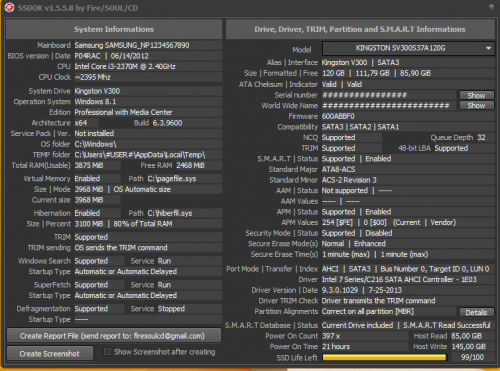Select SSD life 99/100 value
This screenshot has width=500, height=371.
[x=472, y=357]
